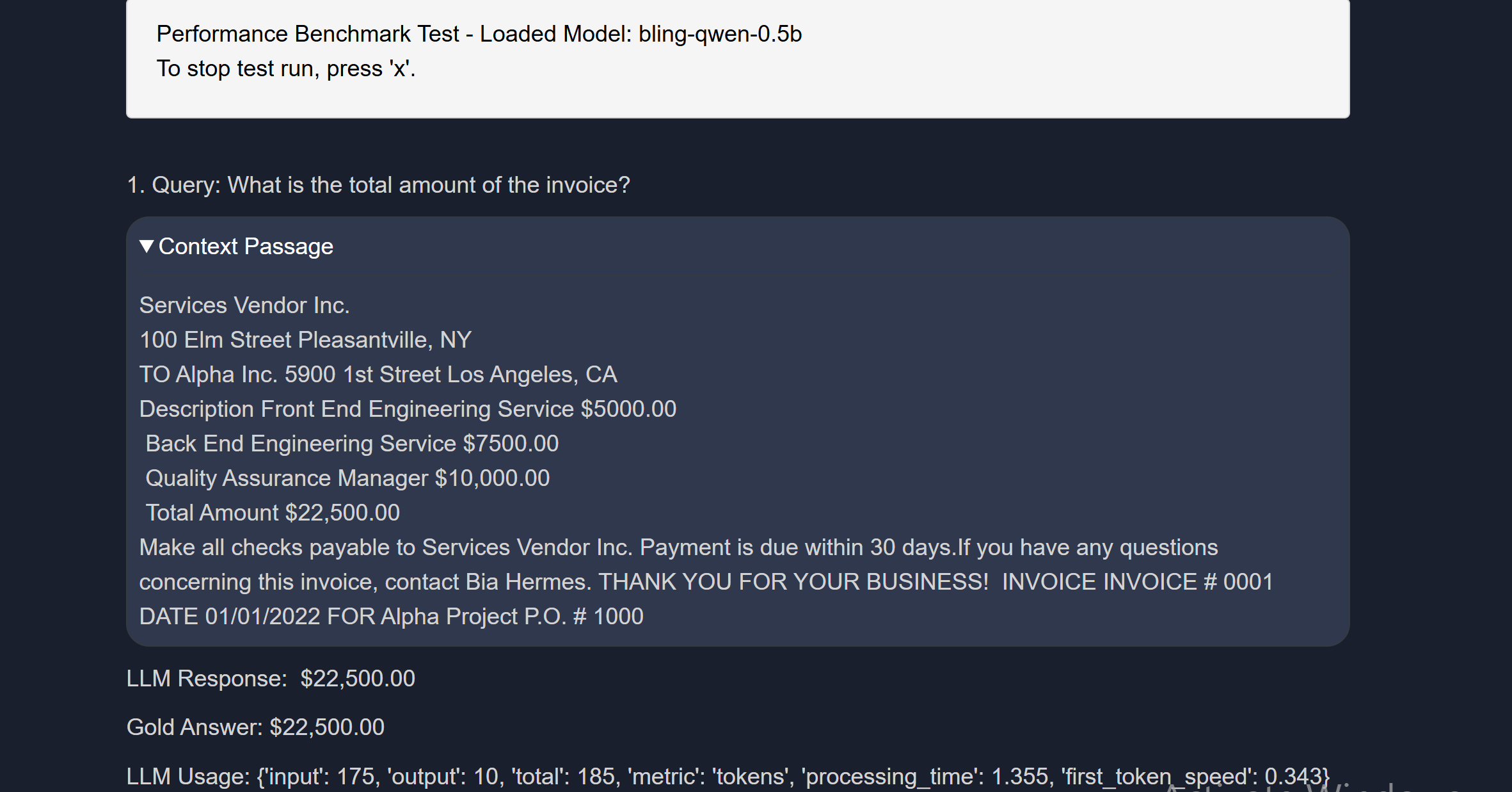Image resolution: width=1512 pixels, height=792 pixels.
Task: Click the "To stop test run" instruction text
Action: tap(286, 69)
